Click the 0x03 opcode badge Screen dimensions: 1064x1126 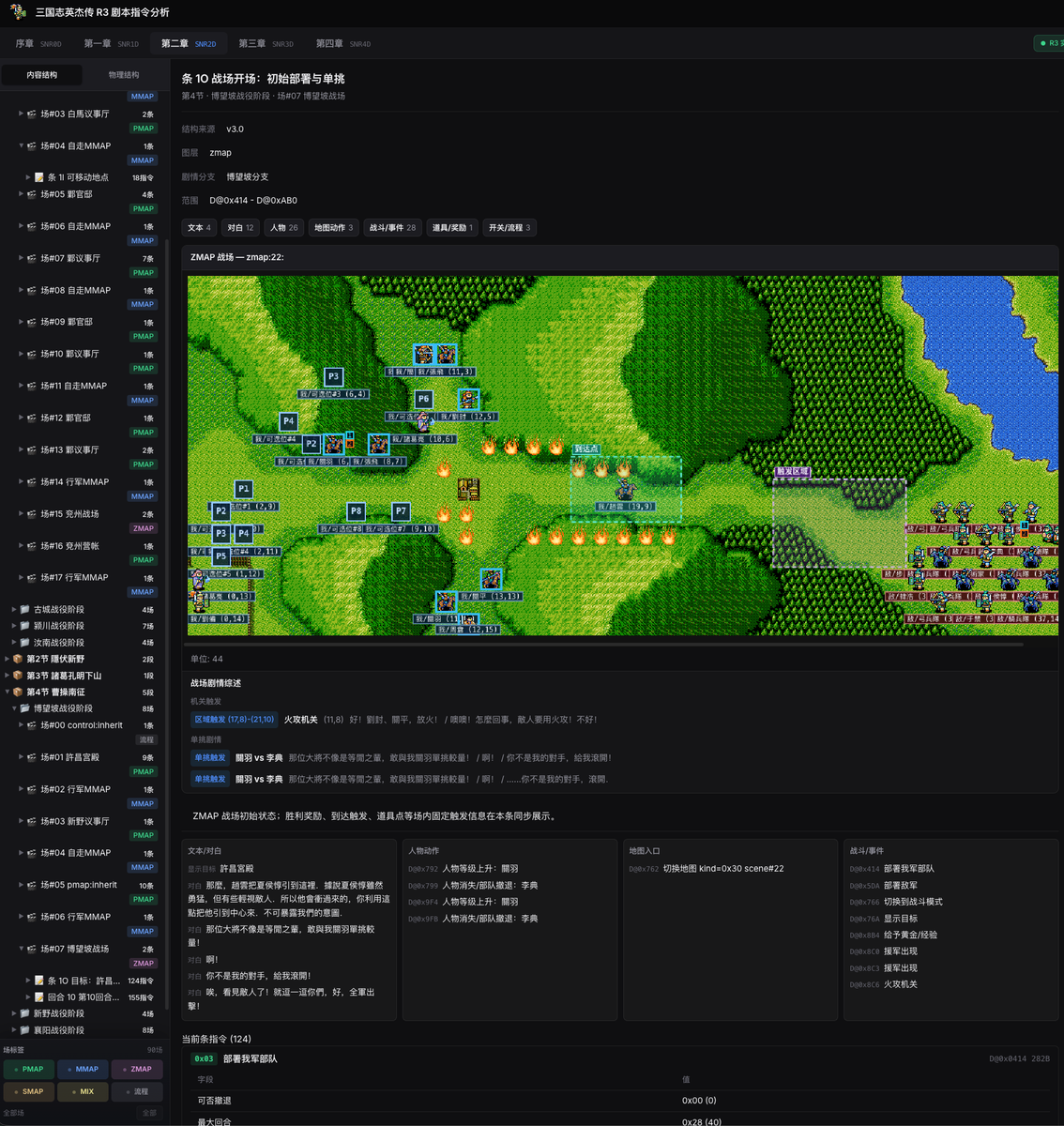204,1058
